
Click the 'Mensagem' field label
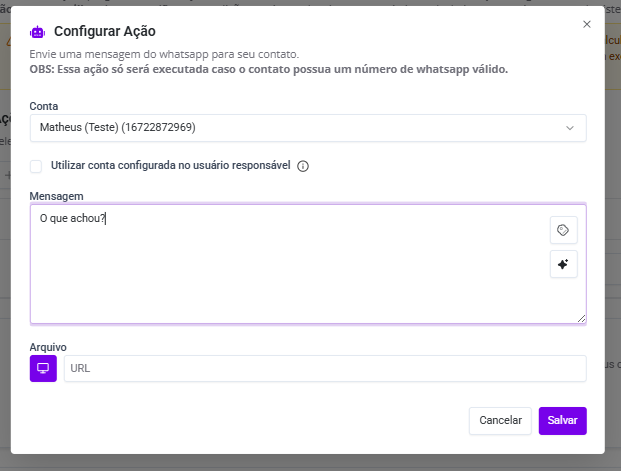click(x=56, y=195)
